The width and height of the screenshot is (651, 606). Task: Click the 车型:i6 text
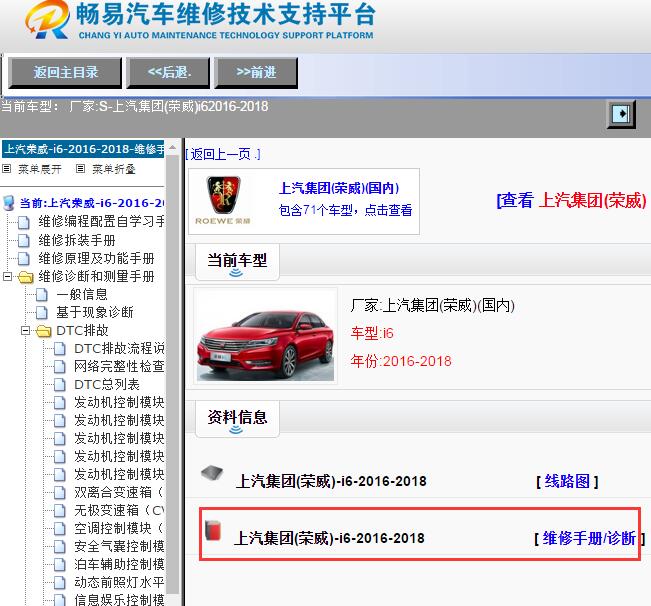pyautogui.click(x=372, y=333)
